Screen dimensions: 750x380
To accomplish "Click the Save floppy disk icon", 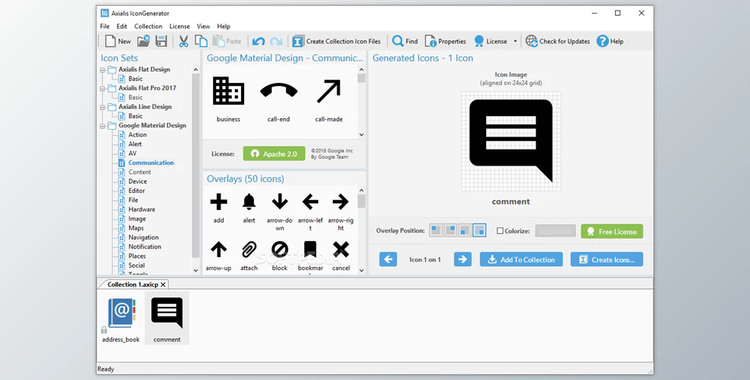I will (x=161, y=41).
